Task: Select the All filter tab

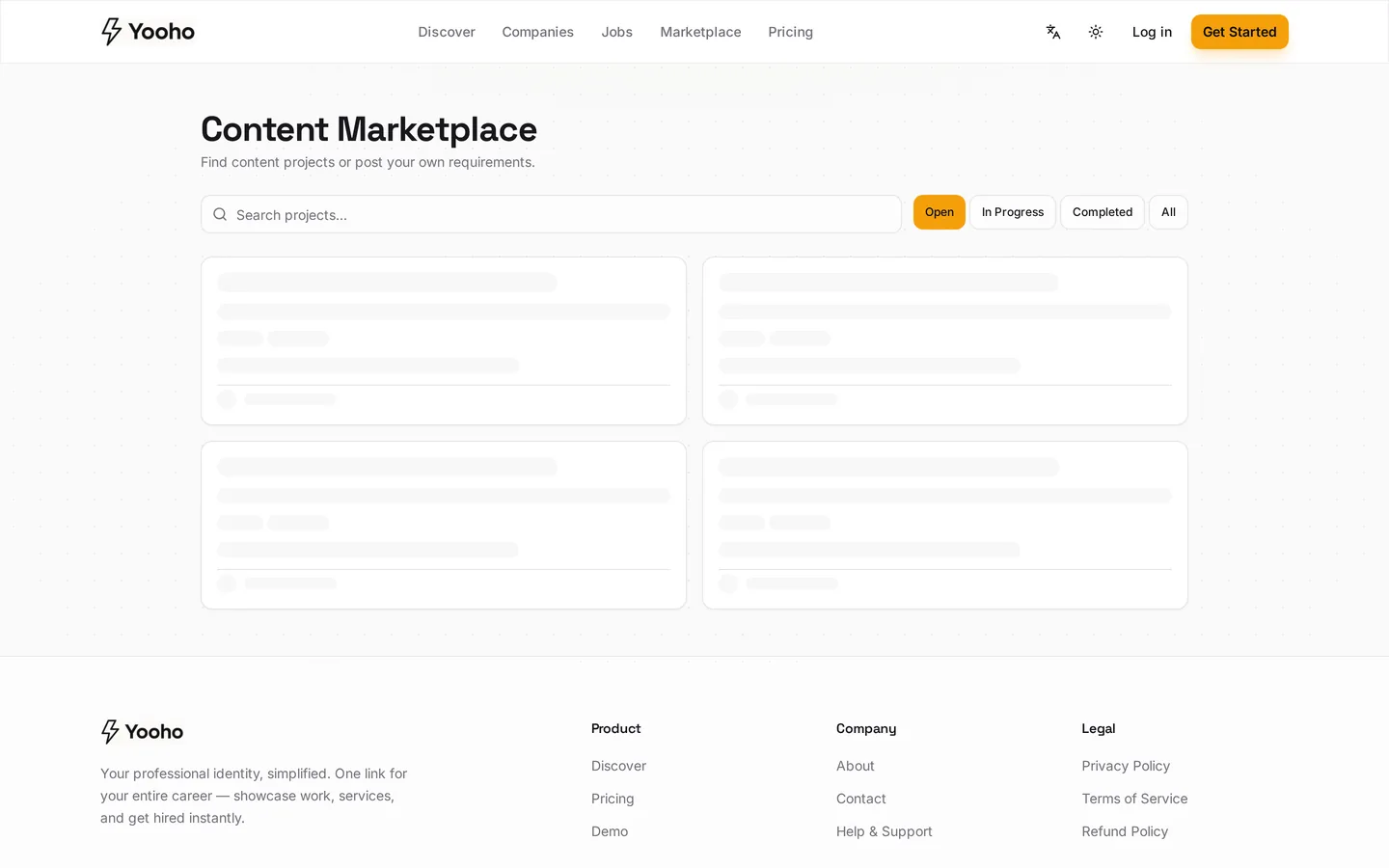Action: [x=1168, y=212]
